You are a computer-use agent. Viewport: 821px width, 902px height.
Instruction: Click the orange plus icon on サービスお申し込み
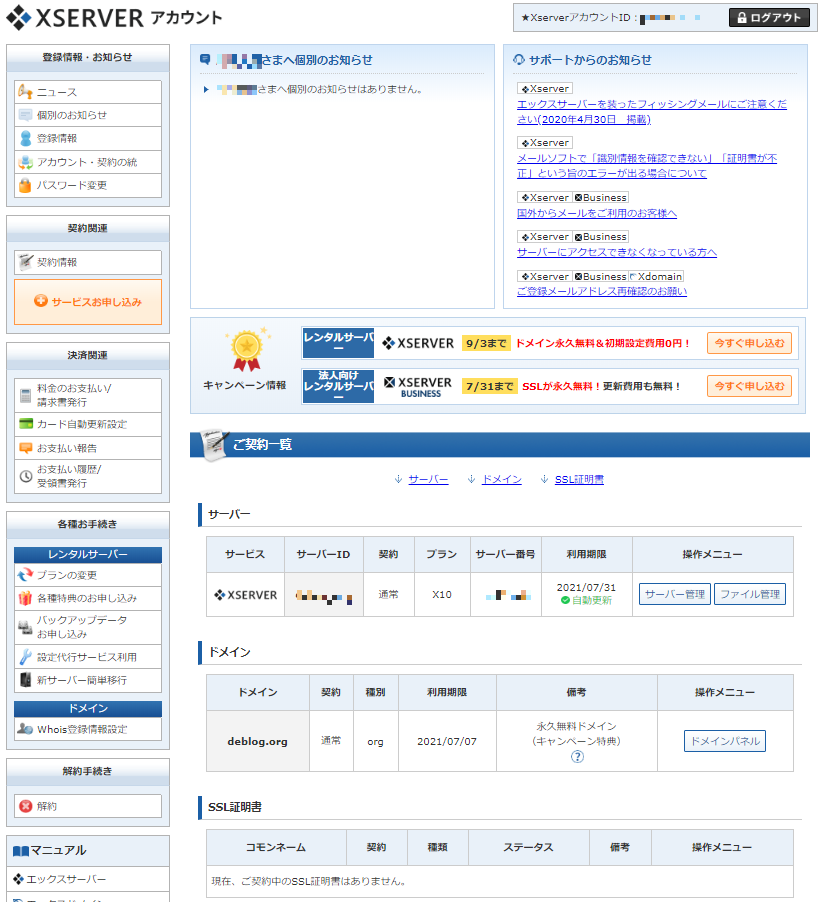[40, 301]
